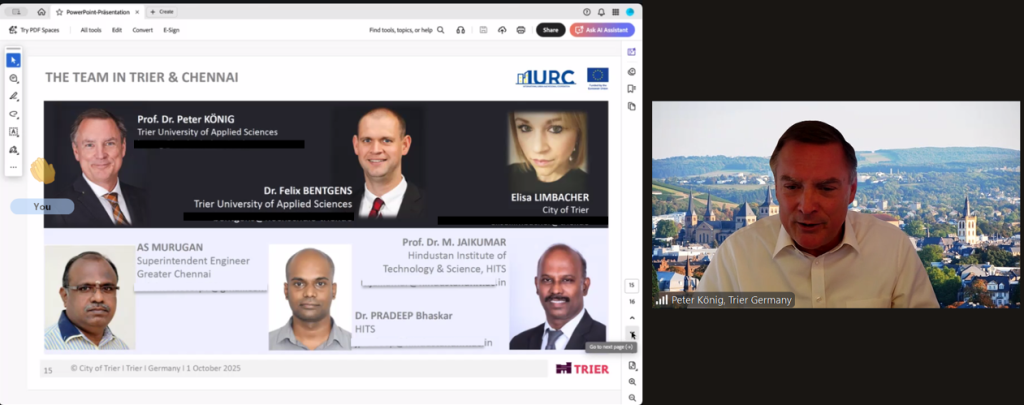Open the notifications bell
Viewport: 1024px width, 405px height.
(x=600, y=12)
